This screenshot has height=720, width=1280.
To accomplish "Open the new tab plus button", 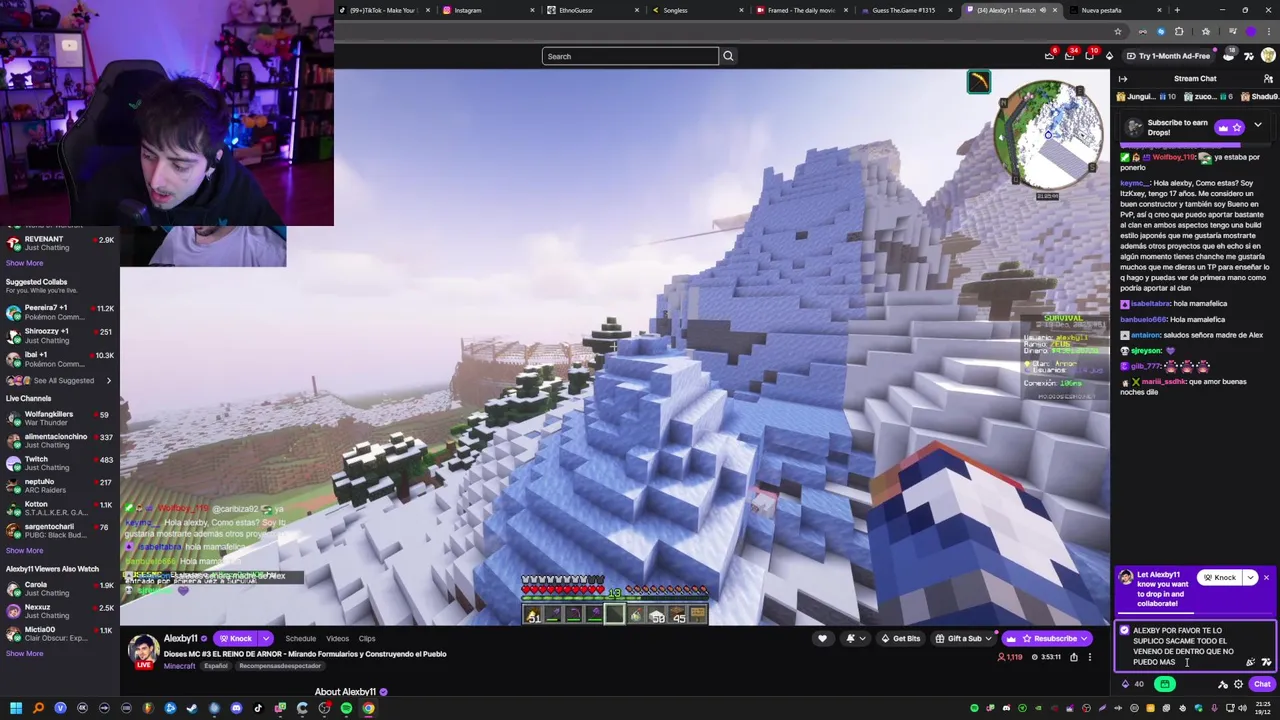I will (x=1177, y=10).
